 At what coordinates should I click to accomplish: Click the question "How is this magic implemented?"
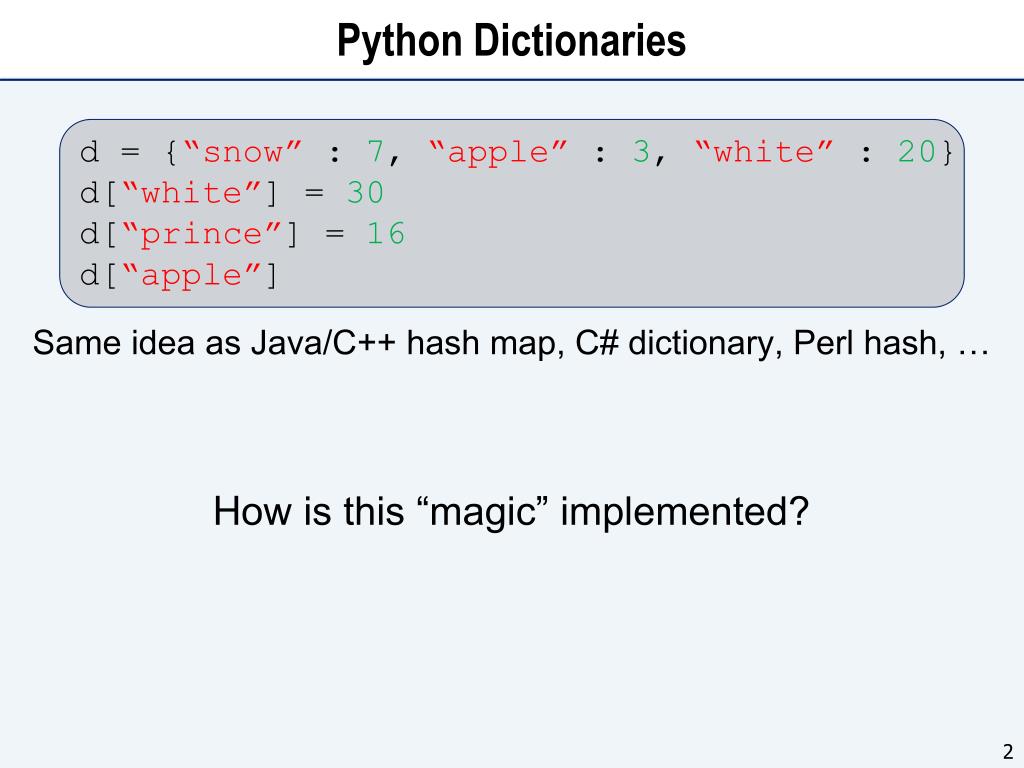tap(511, 511)
